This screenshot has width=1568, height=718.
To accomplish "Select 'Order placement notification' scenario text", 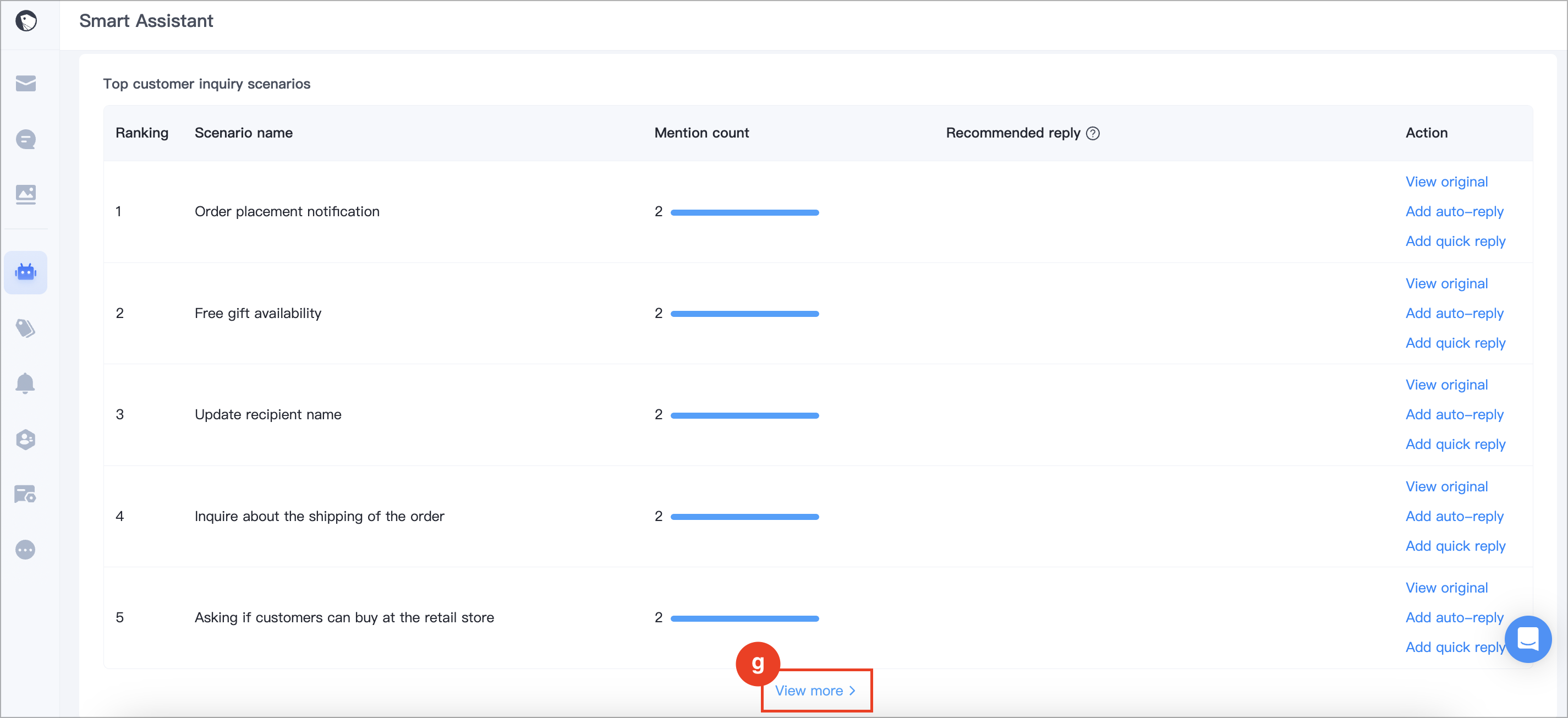I will tap(287, 212).
